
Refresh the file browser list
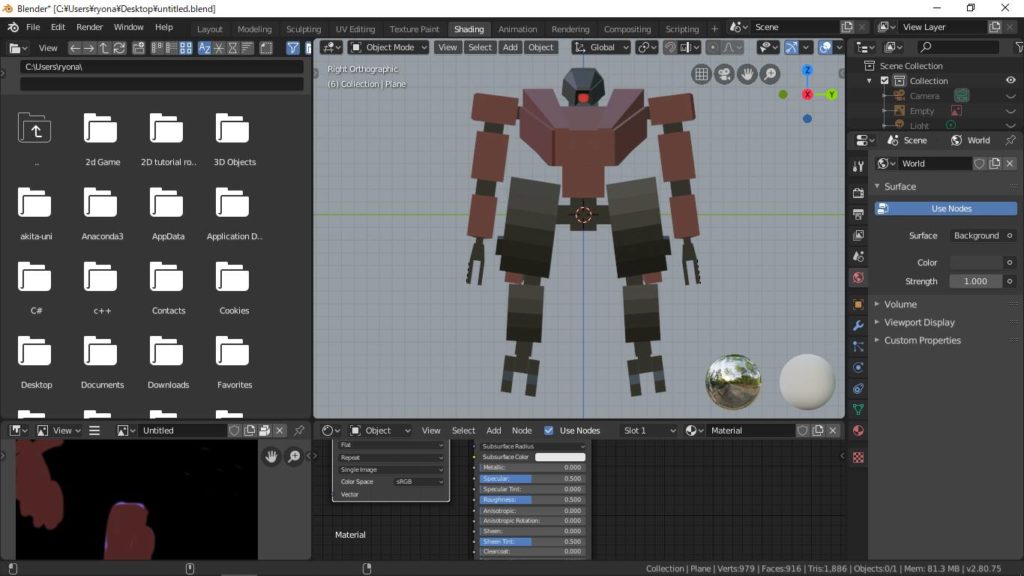(120, 47)
